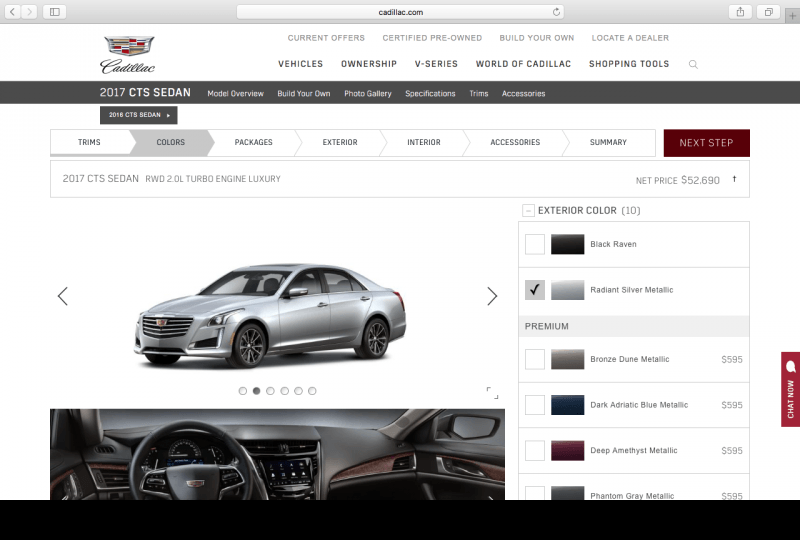Open the Specifications link
Image resolution: width=800 pixels, height=540 pixels.
pyautogui.click(x=430, y=93)
